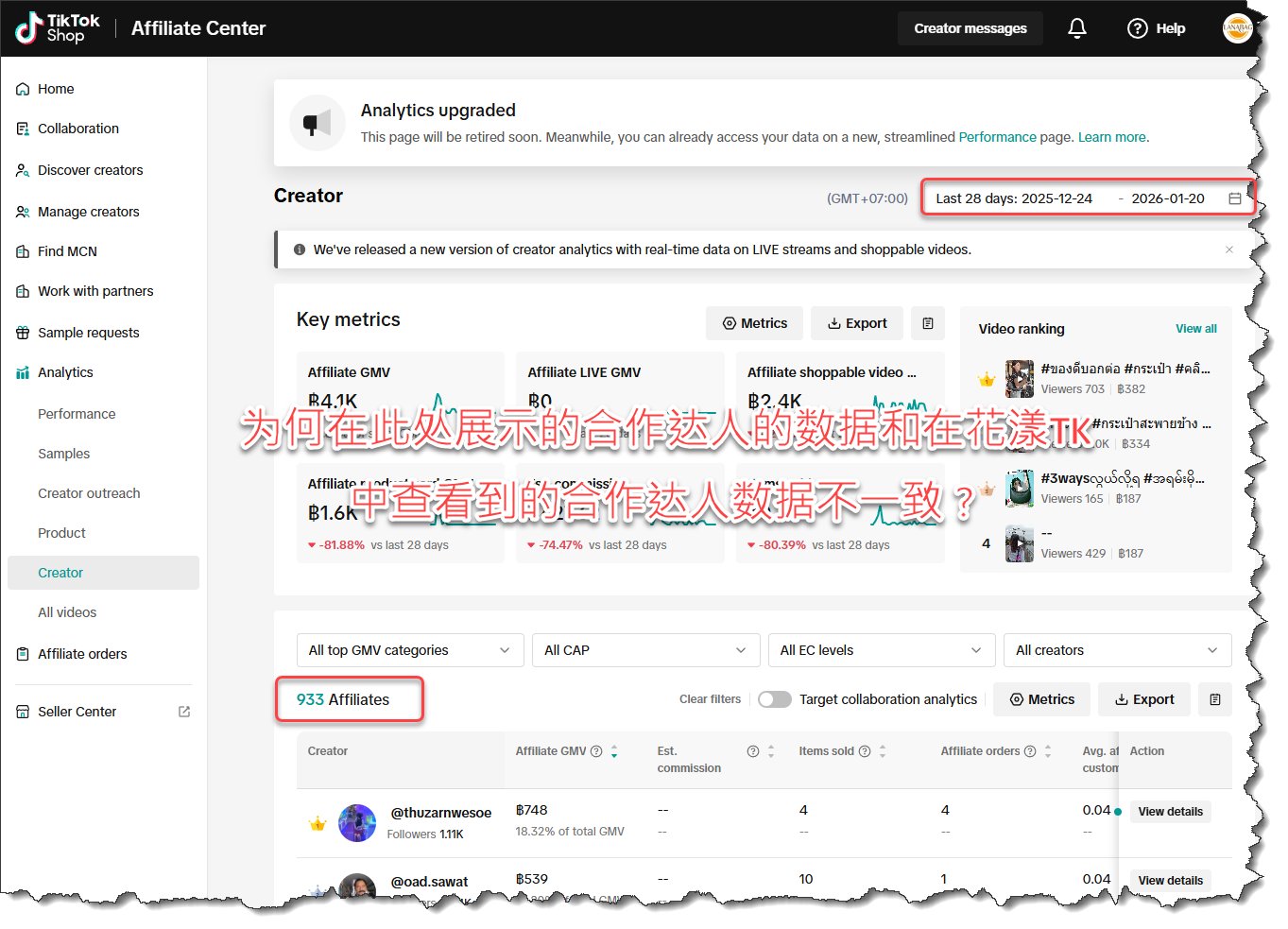Click the Help question mark icon
Image resolution: width=1288 pixels, height=929 pixels.
1138,28
